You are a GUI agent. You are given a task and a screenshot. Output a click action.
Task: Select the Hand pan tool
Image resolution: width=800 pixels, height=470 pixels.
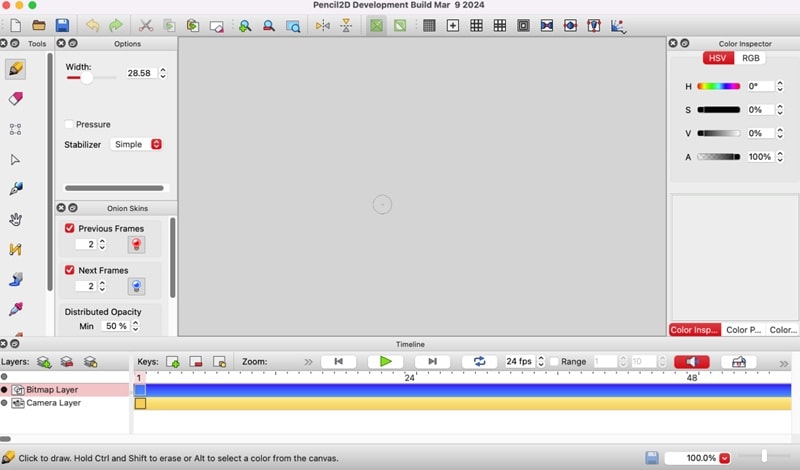tap(15, 219)
